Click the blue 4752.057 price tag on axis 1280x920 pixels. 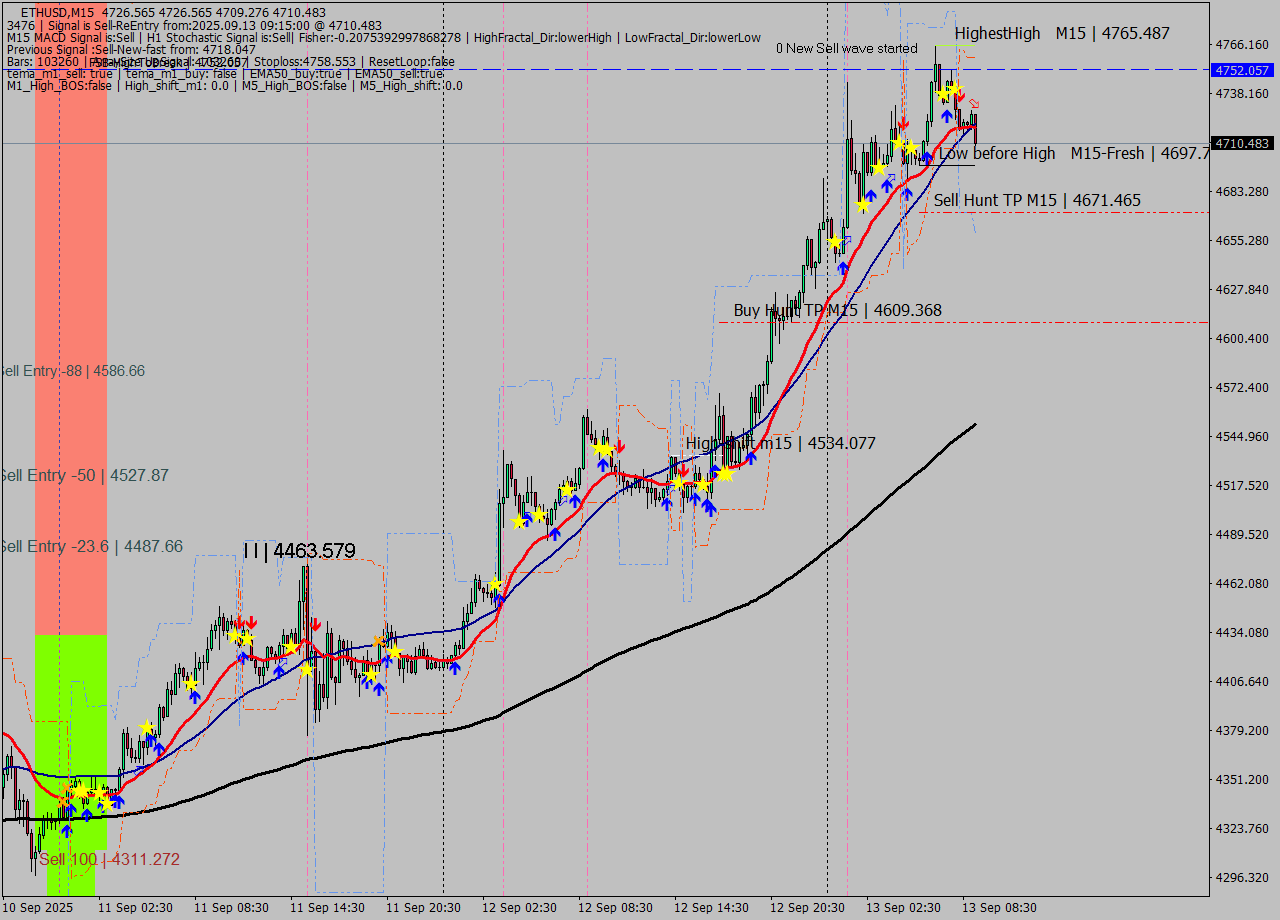point(1241,70)
